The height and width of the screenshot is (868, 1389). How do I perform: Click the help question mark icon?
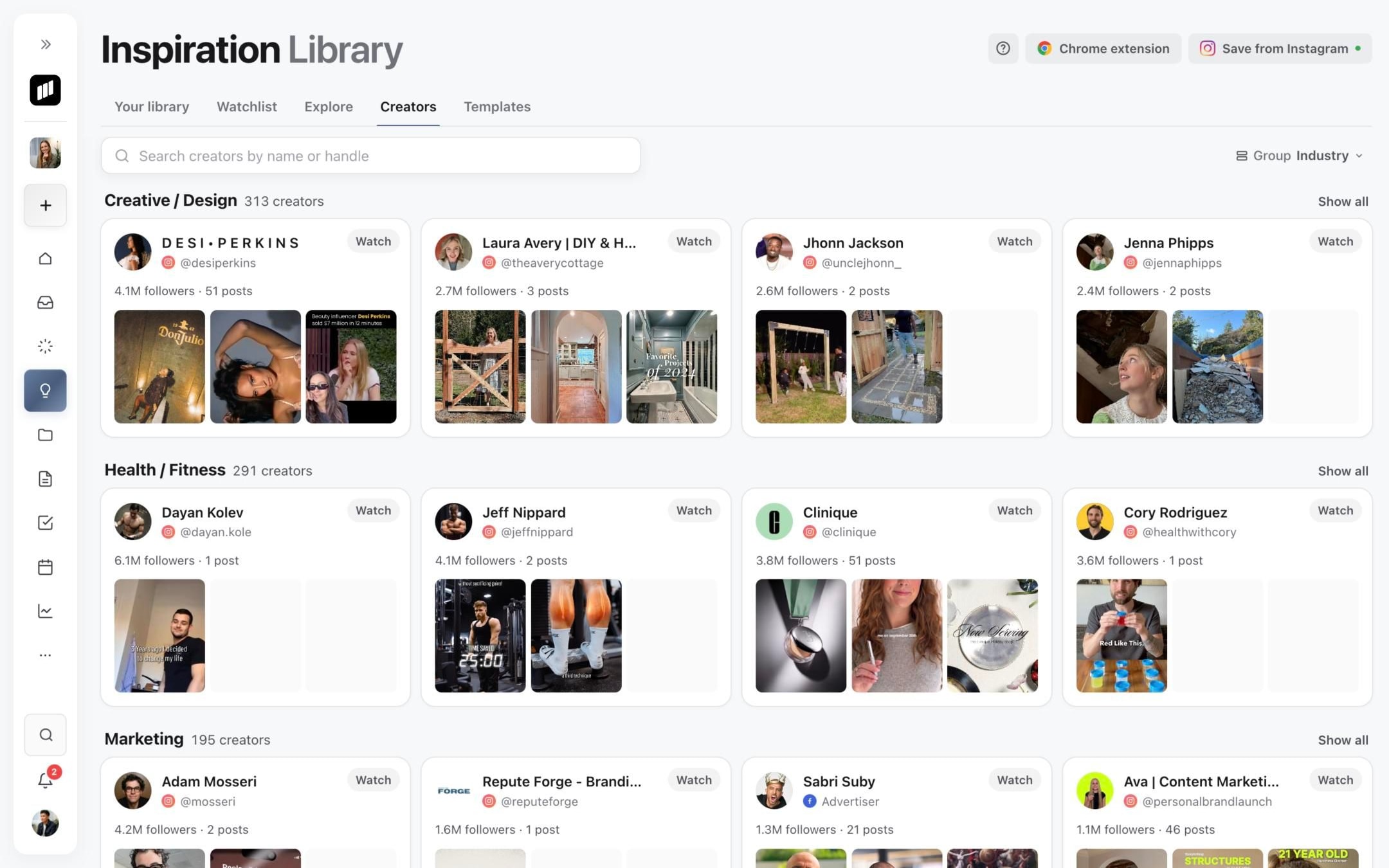point(1003,48)
